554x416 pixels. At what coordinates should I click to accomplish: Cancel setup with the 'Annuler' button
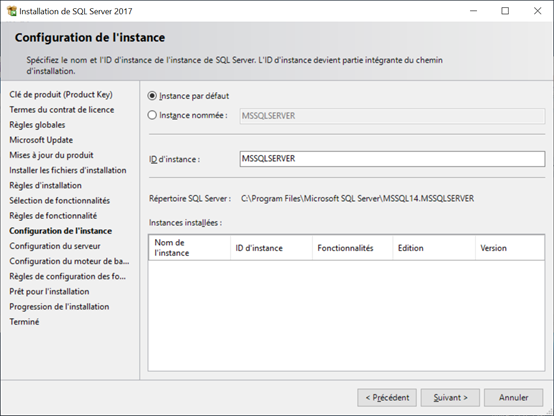pyautogui.click(x=513, y=398)
